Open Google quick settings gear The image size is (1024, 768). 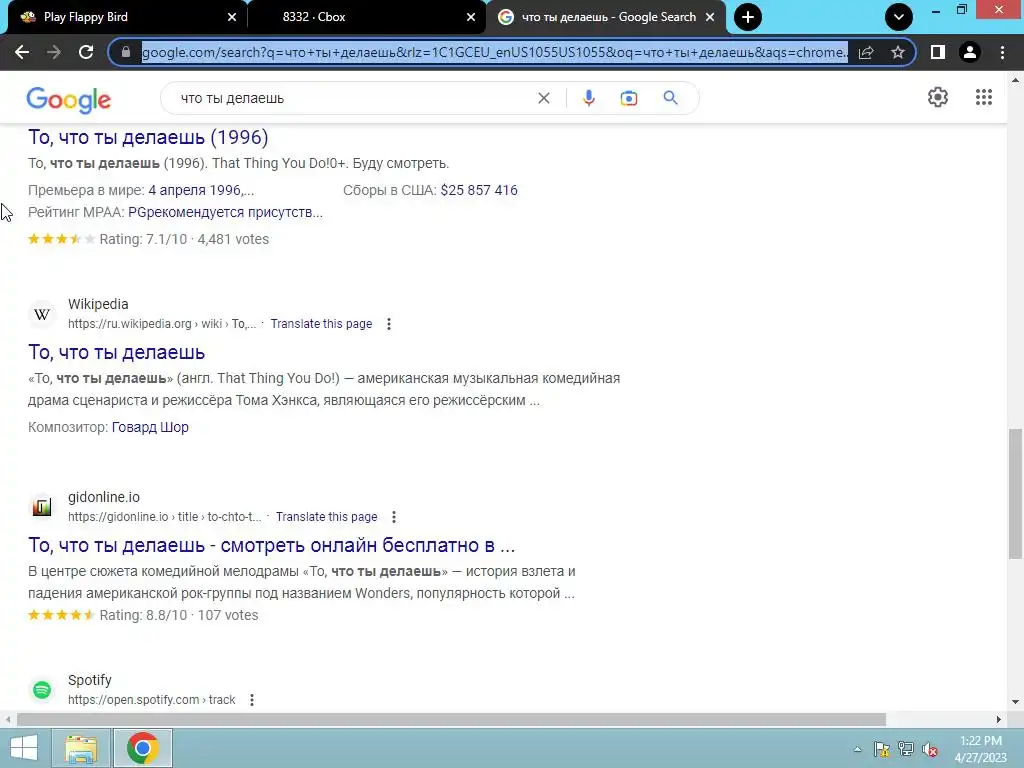point(938,97)
